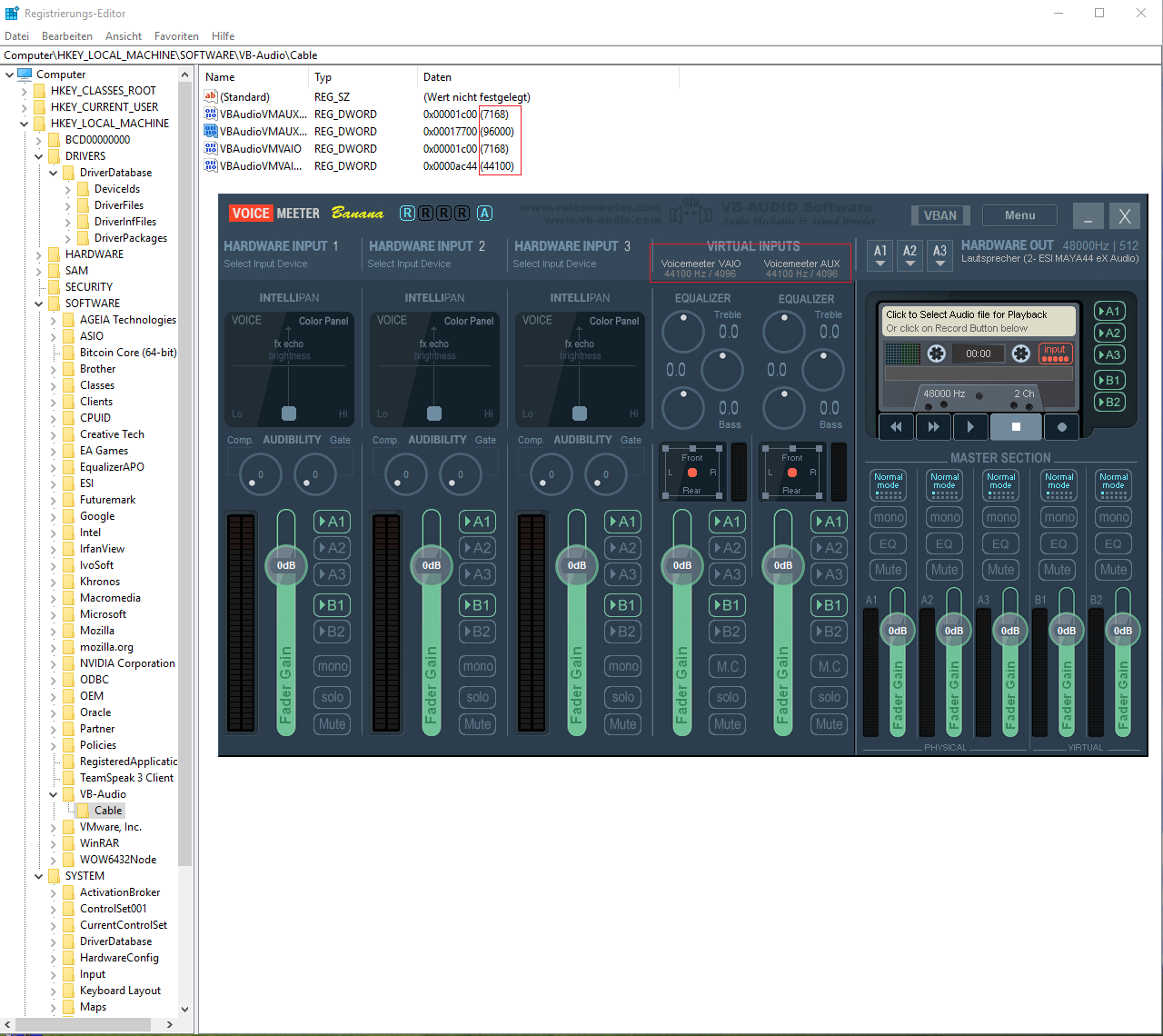Rewind the Voicemeeter cassette recorder

click(x=896, y=426)
